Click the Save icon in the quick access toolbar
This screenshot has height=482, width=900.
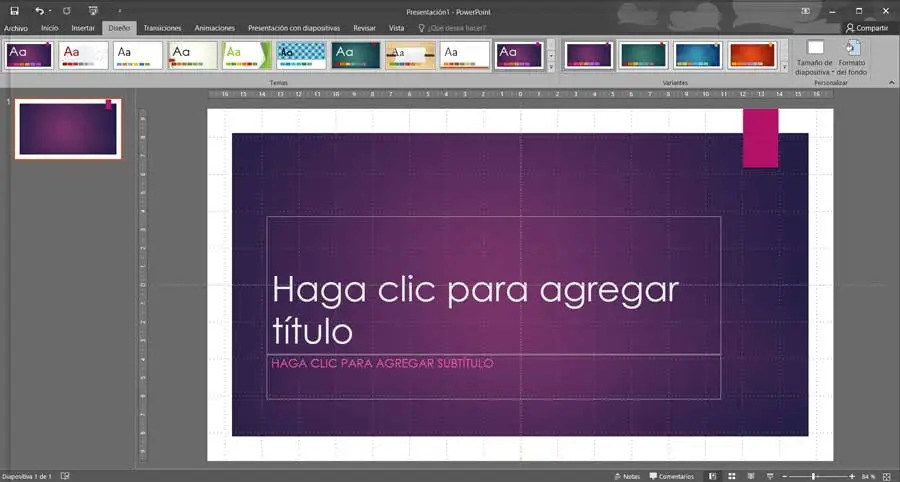(15, 11)
